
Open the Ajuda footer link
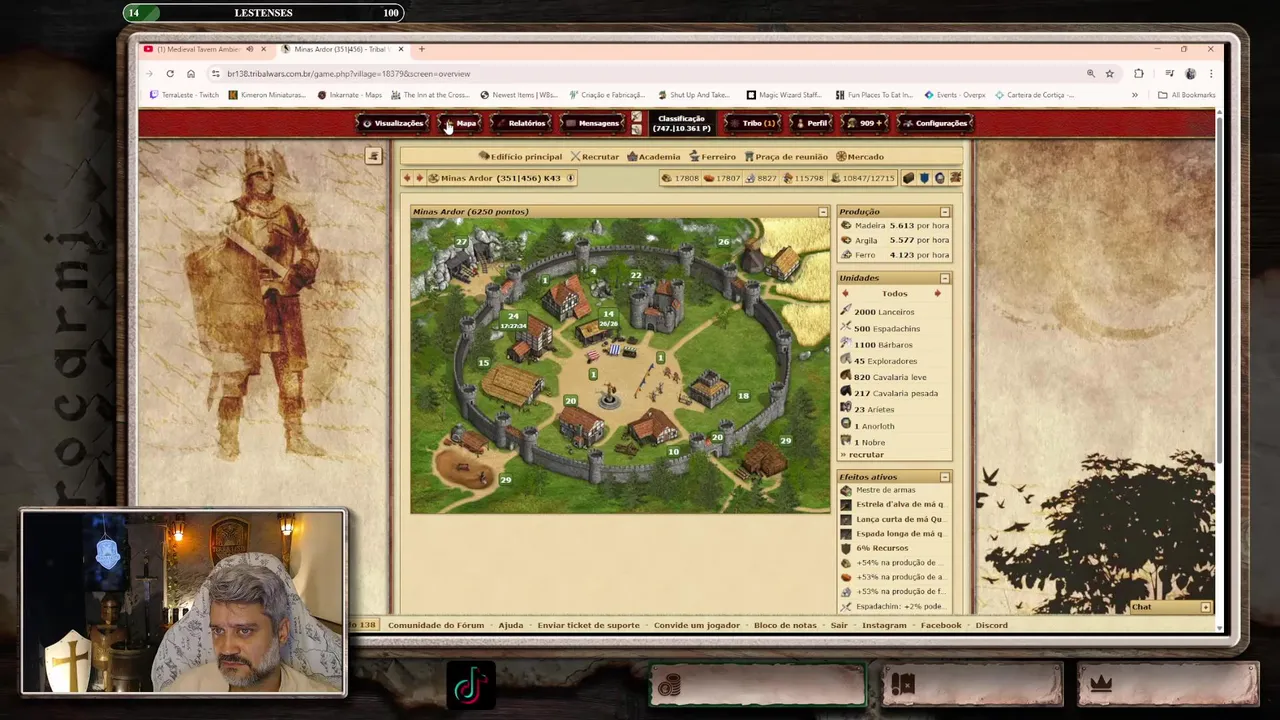(x=511, y=626)
